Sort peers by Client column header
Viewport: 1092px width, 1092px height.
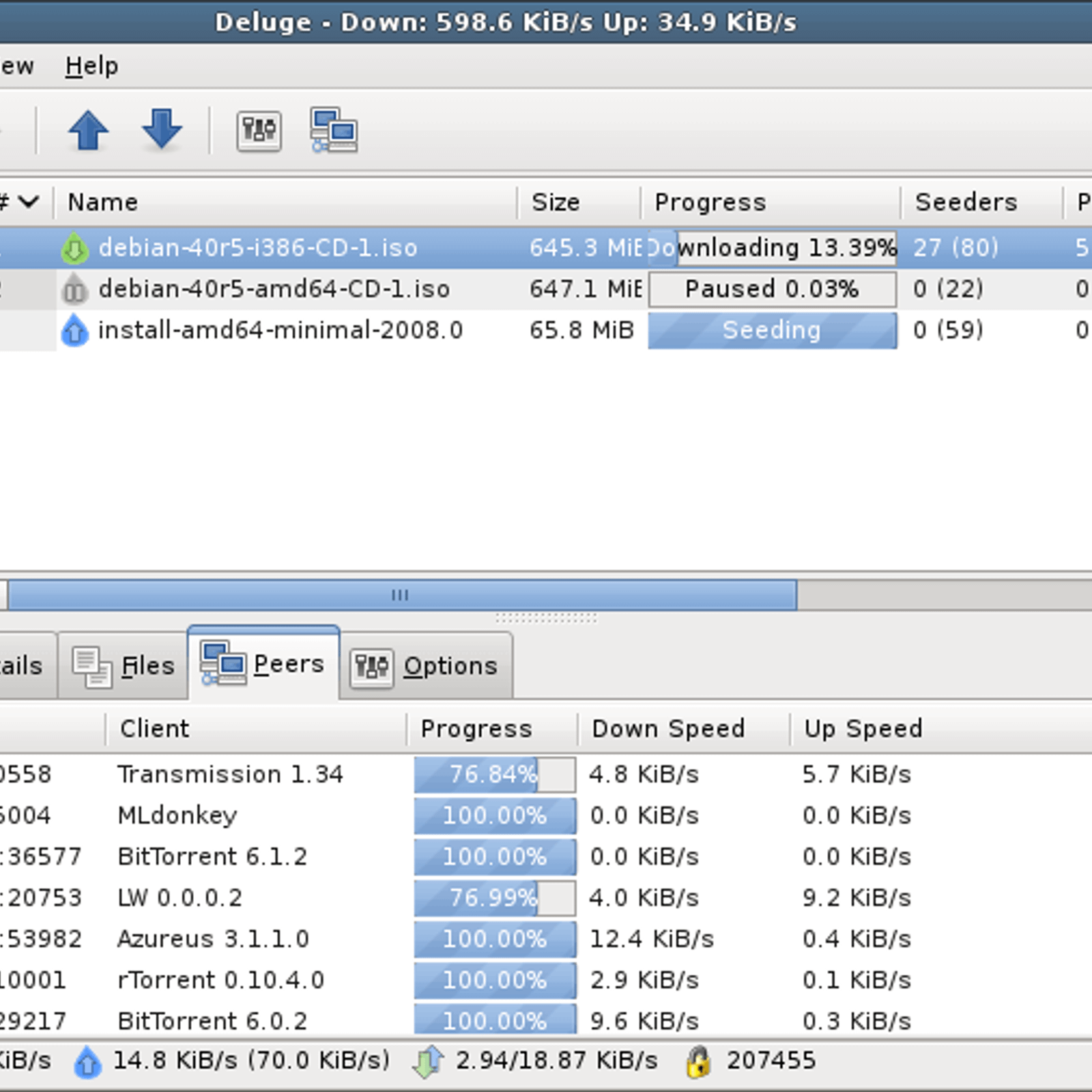pos(256,729)
